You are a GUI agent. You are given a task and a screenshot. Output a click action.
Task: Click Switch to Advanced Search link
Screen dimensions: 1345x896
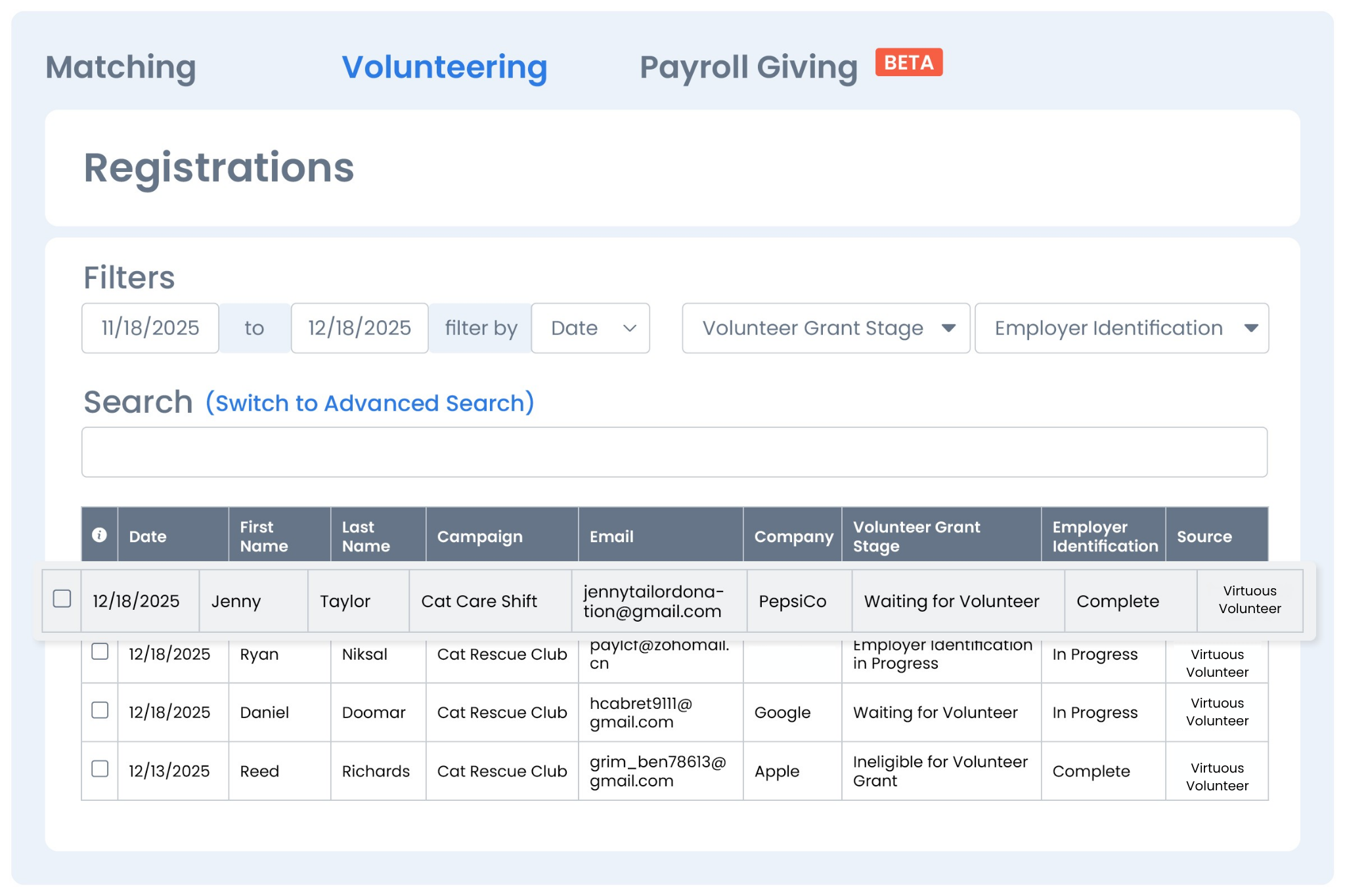[370, 403]
